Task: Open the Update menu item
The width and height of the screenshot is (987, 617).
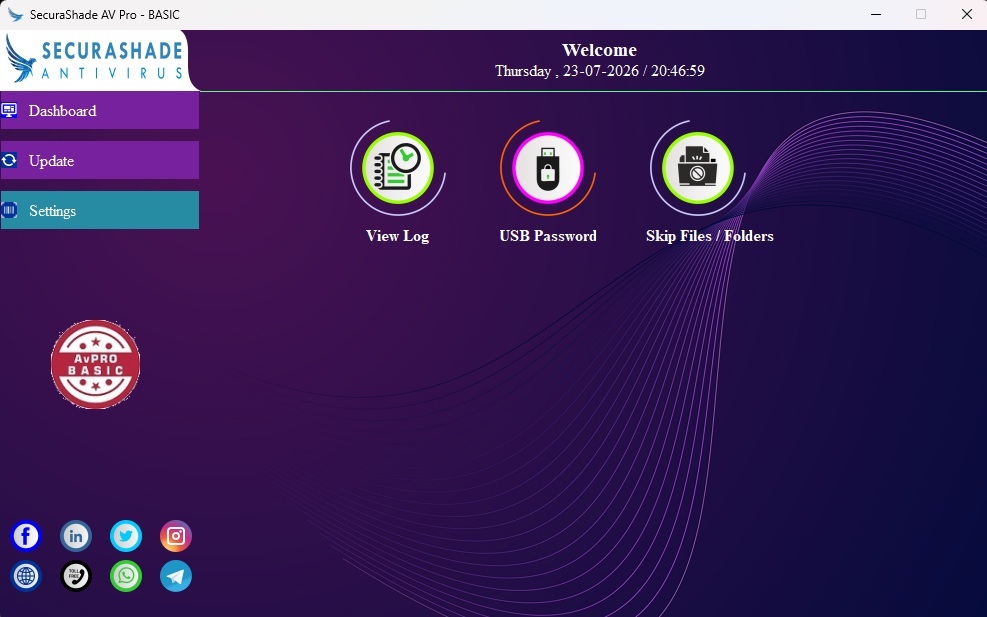Action: pyautogui.click(x=99, y=160)
